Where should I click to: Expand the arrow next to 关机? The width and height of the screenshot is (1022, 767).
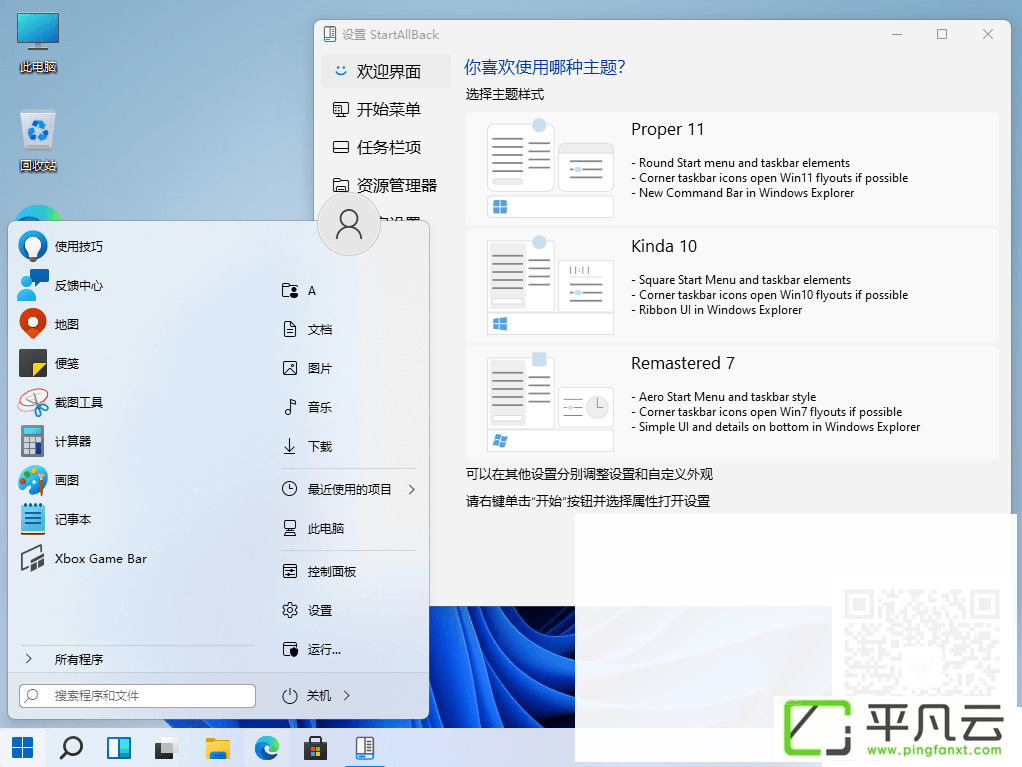(x=347, y=695)
